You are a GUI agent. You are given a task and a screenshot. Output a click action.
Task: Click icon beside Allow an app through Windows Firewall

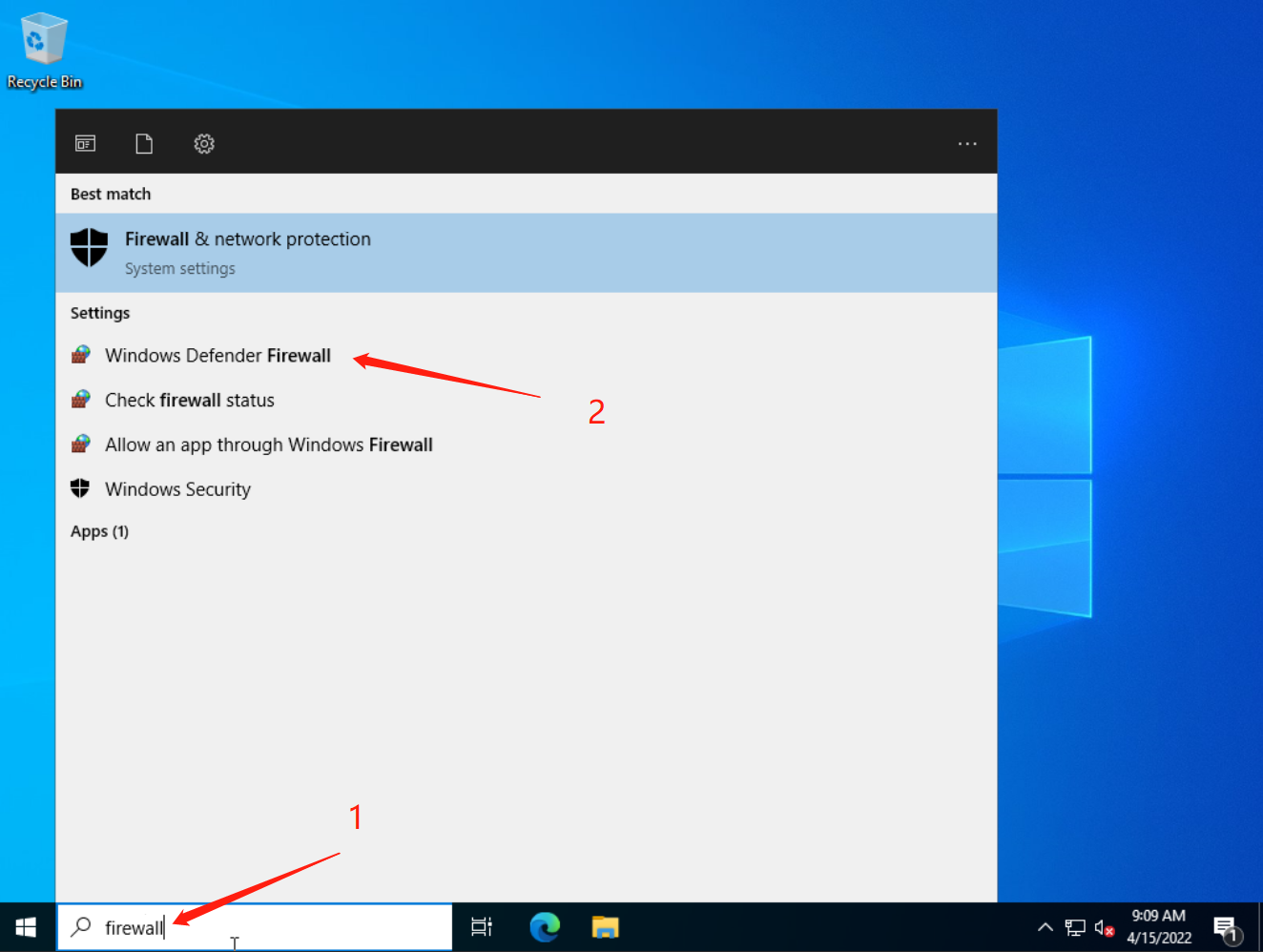click(81, 444)
